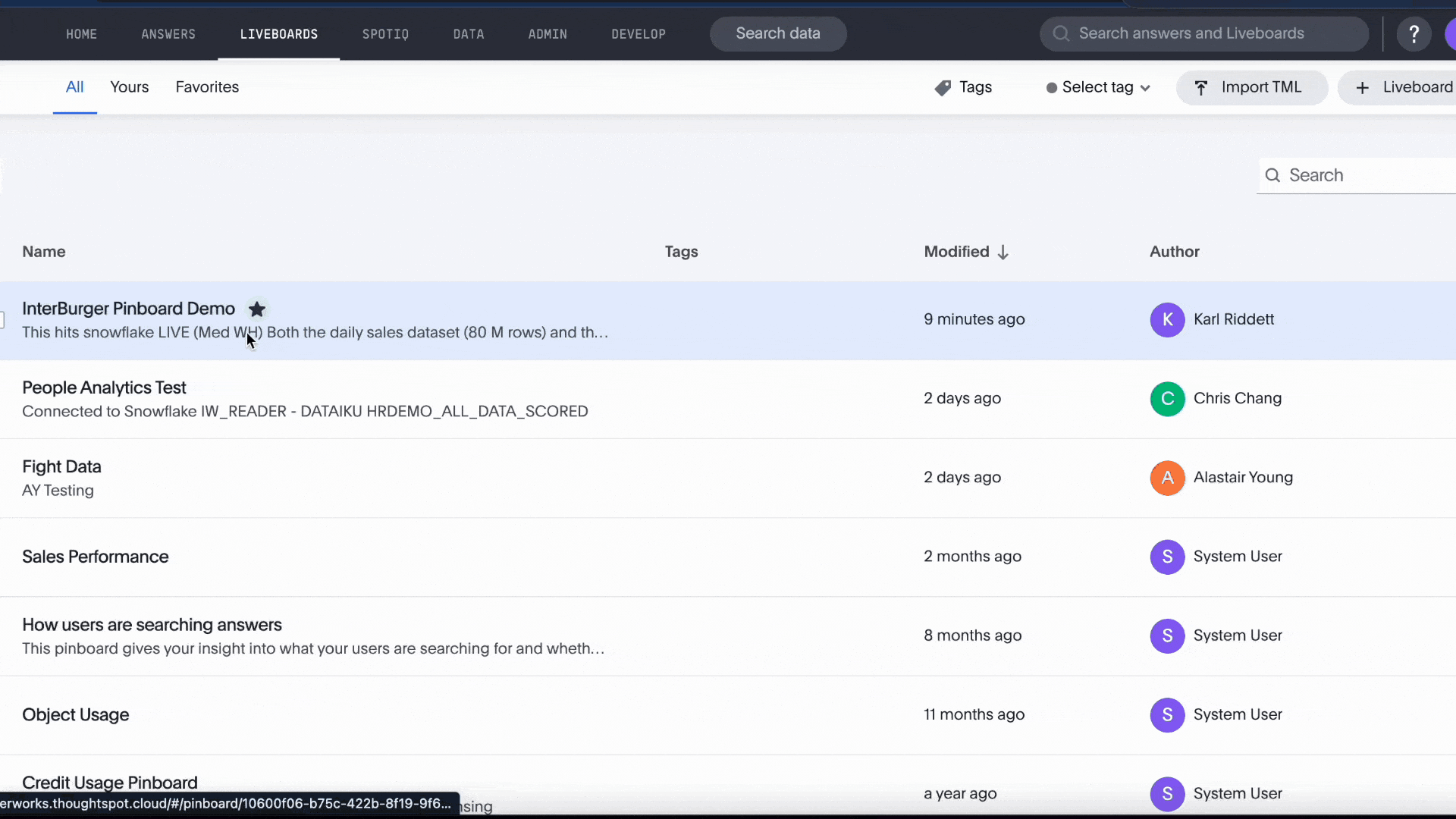
Task: Click the Tags label icon
Action: pos(943,88)
